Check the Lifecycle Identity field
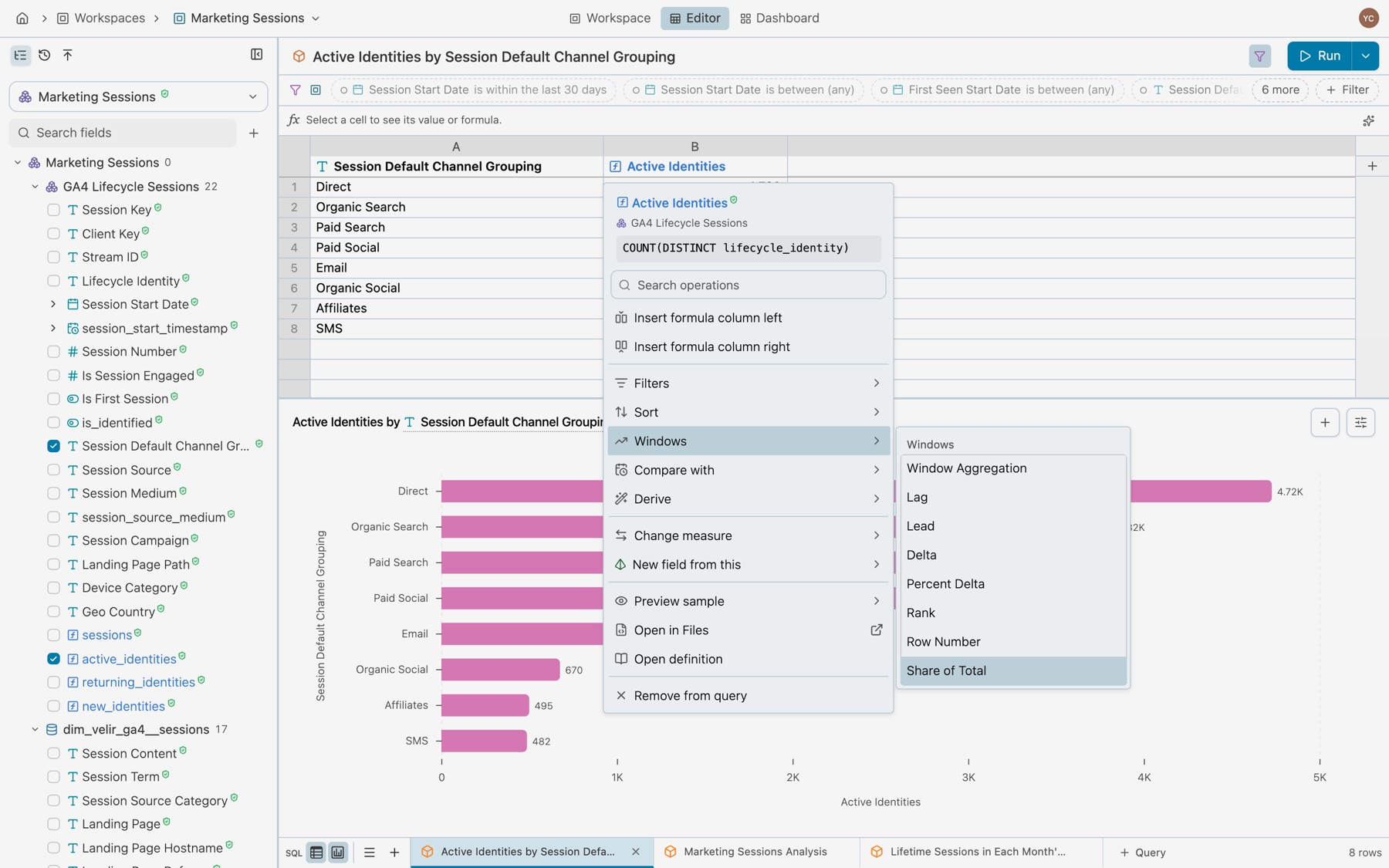This screenshot has height=868, width=1389. click(53, 281)
